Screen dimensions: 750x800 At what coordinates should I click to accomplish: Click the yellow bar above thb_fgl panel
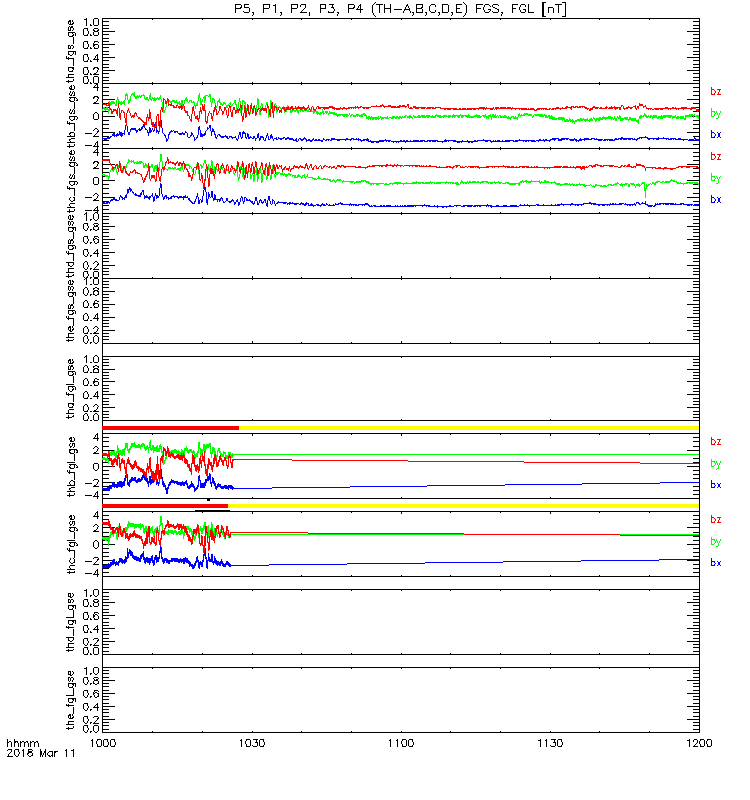[x=469, y=428]
